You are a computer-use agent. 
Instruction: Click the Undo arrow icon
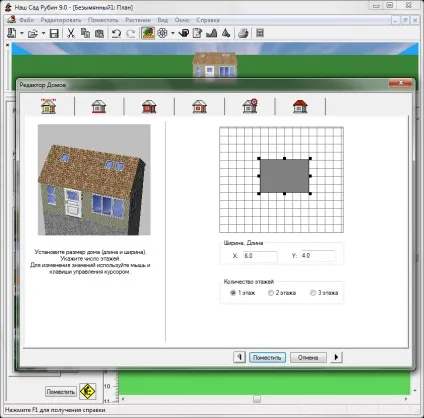(x=116, y=33)
